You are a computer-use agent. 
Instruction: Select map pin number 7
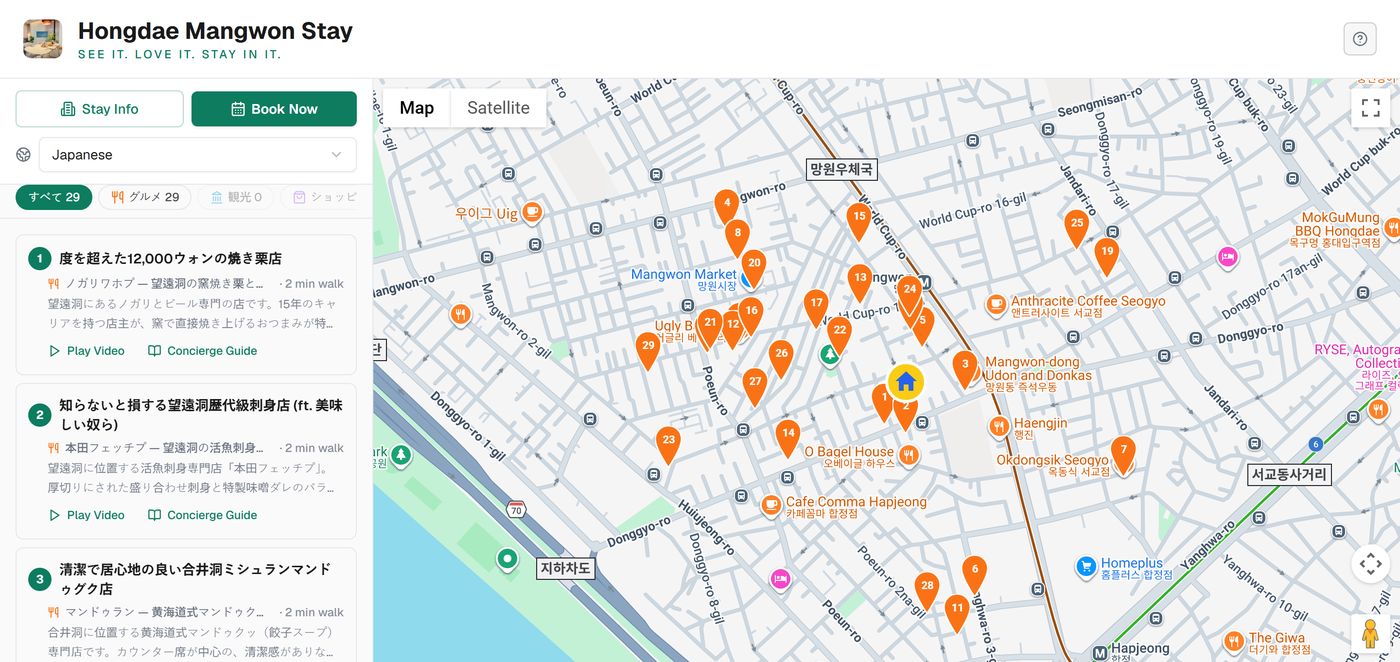[1123, 454]
